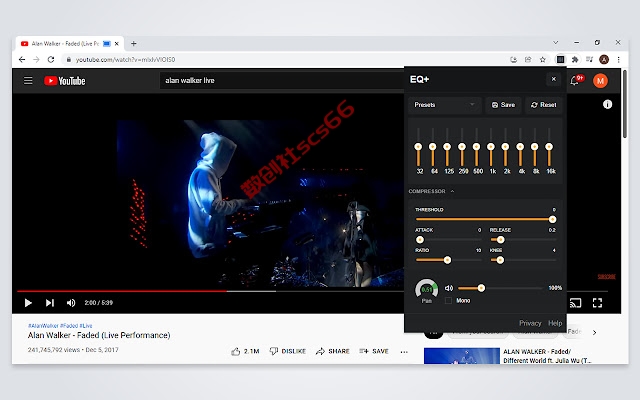Open the Presets dropdown in EQ+
Viewport: 640px width, 400px height.
click(444, 105)
